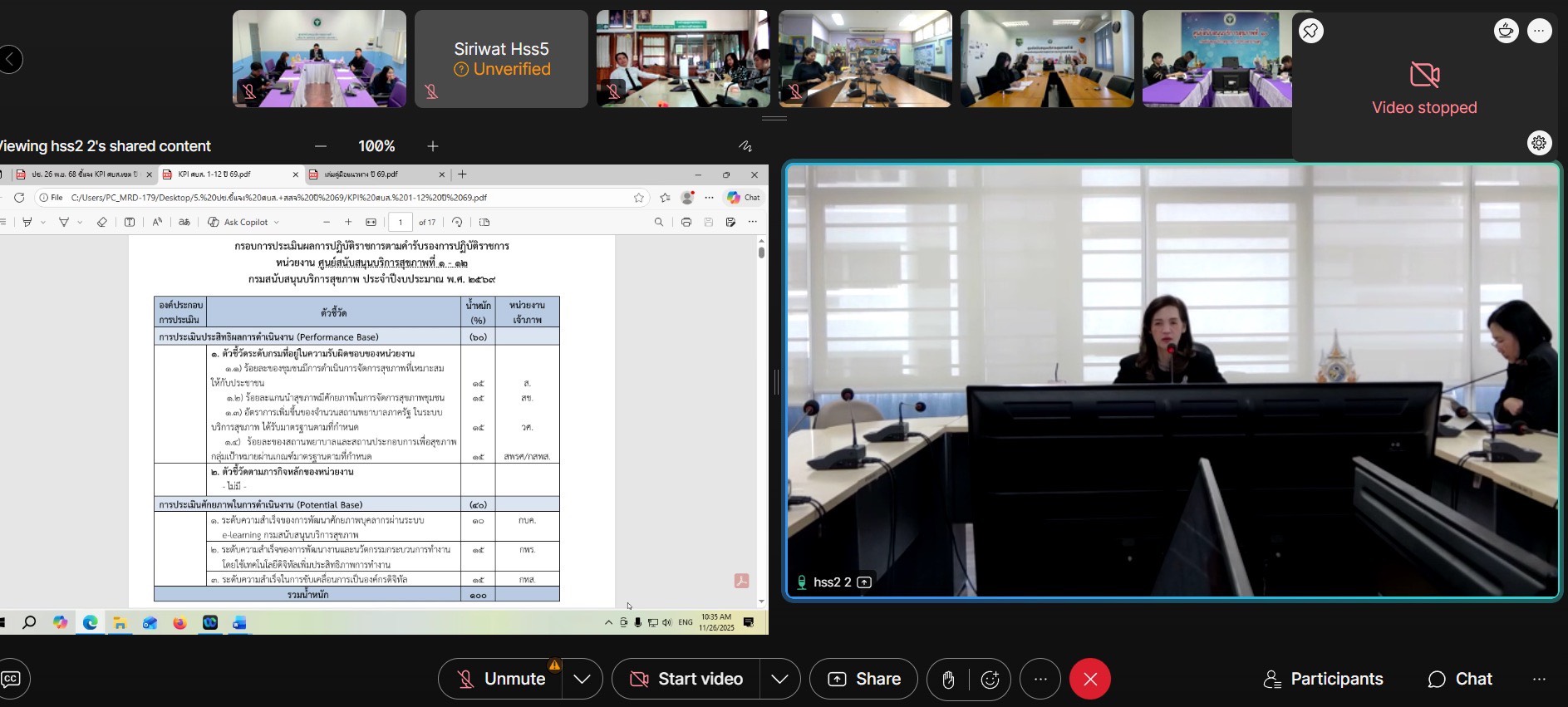Click the closed captions icon

point(12,679)
